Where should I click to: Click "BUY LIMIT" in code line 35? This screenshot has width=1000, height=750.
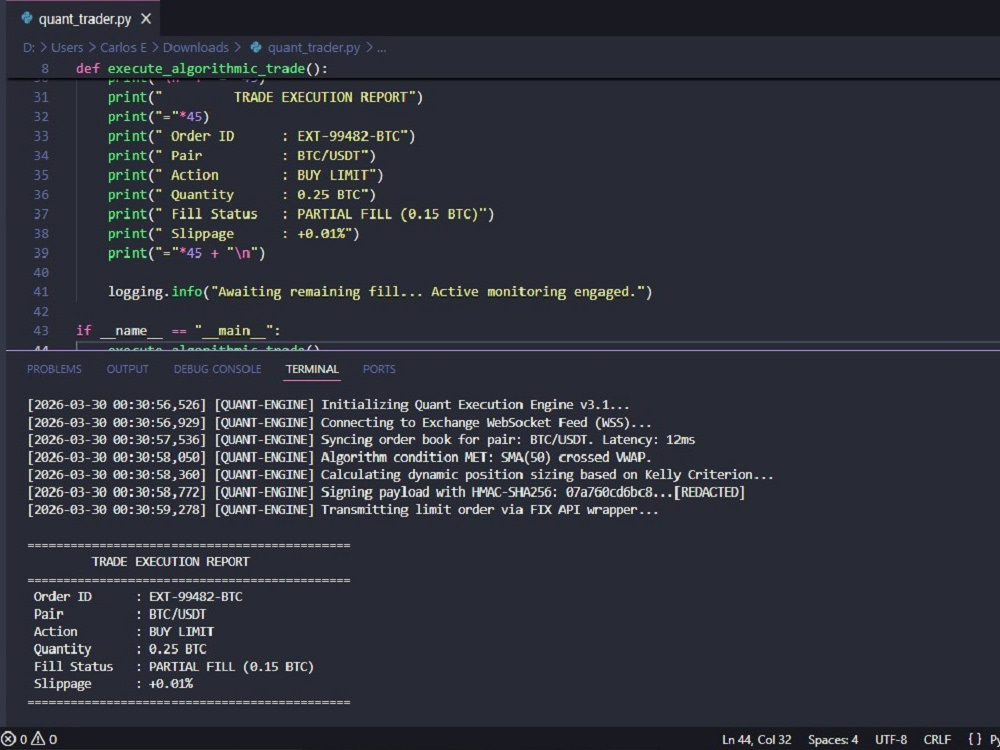(x=332, y=175)
